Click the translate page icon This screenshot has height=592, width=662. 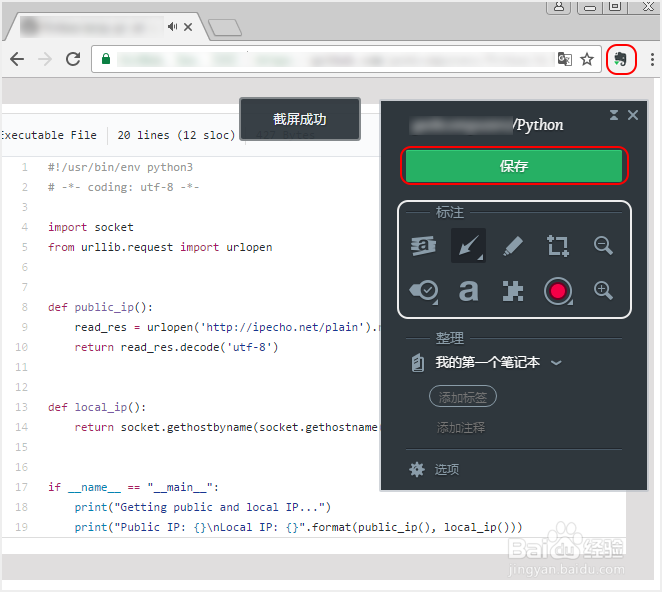coord(564,59)
